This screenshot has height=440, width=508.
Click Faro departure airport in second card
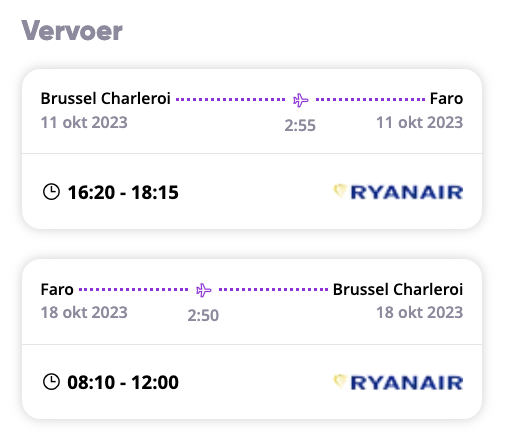(x=57, y=289)
